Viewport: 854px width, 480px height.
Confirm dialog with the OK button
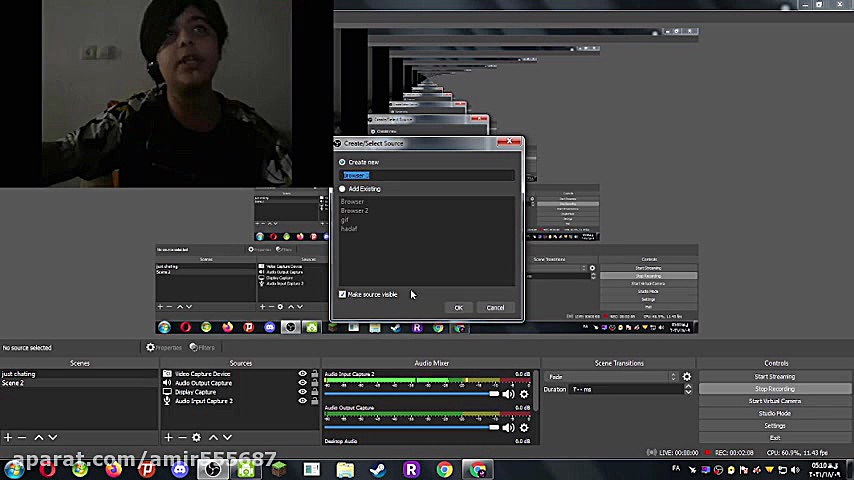click(x=459, y=308)
